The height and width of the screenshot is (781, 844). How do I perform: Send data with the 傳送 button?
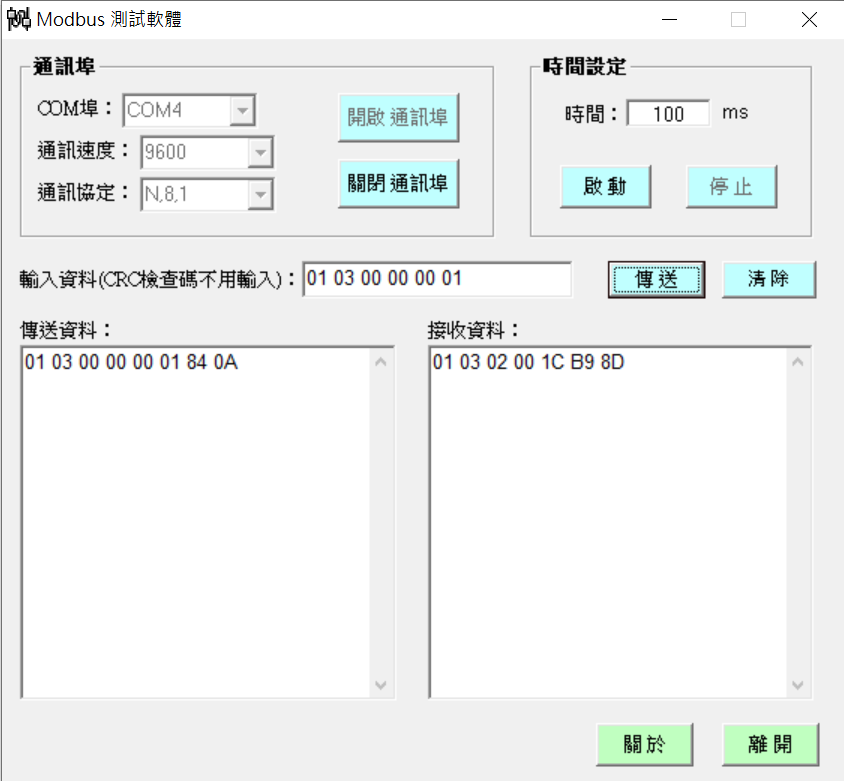click(656, 280)
